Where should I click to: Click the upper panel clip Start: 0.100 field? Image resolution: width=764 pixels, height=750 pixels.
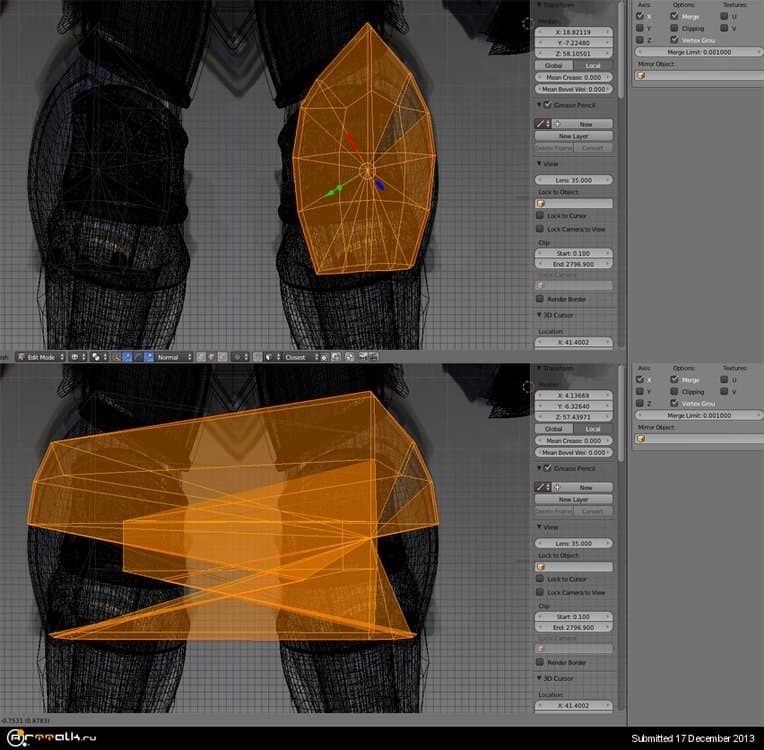(573, 253)
